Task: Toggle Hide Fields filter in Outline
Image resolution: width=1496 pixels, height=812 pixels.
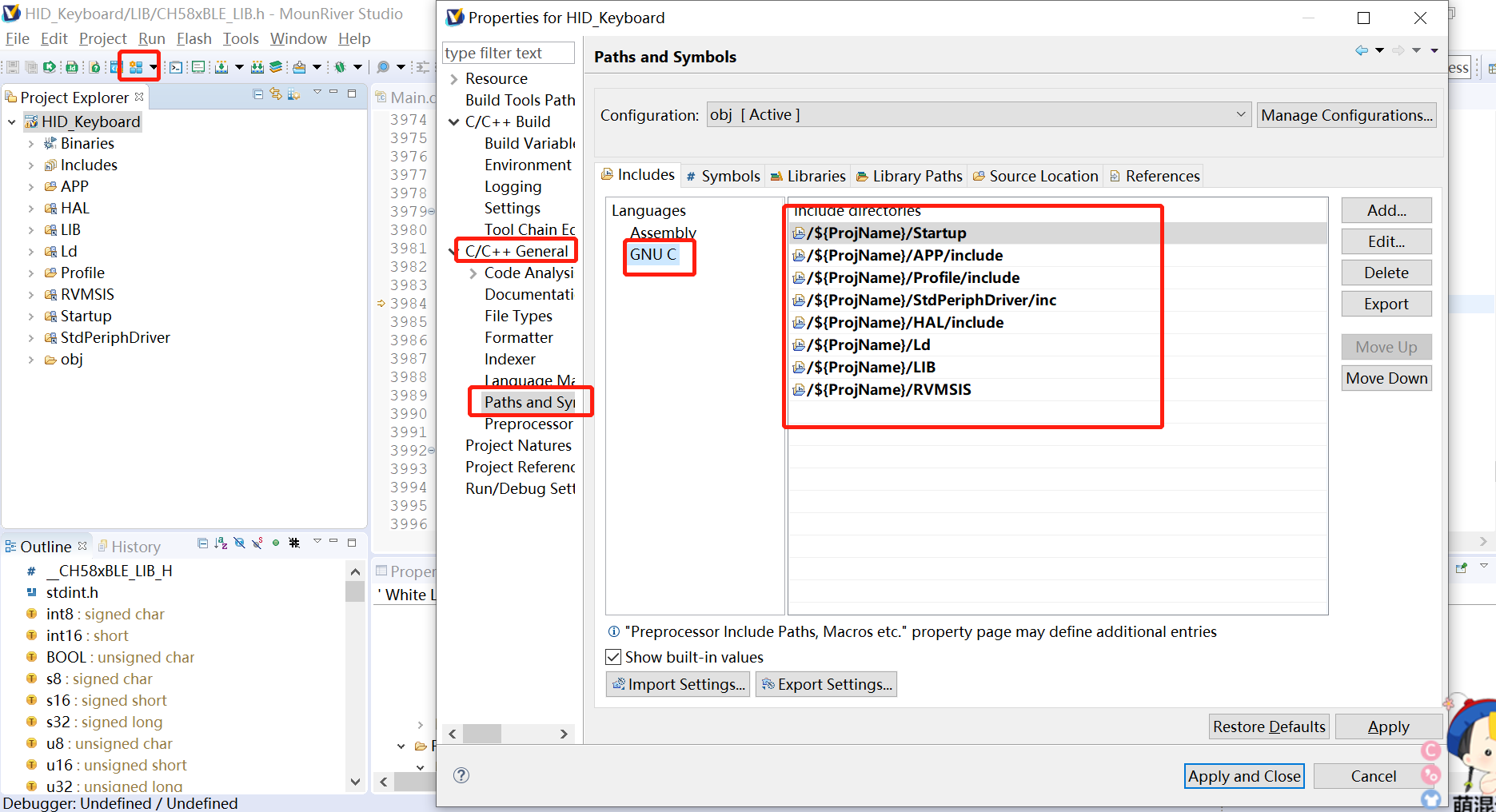Action: (239, 543)
